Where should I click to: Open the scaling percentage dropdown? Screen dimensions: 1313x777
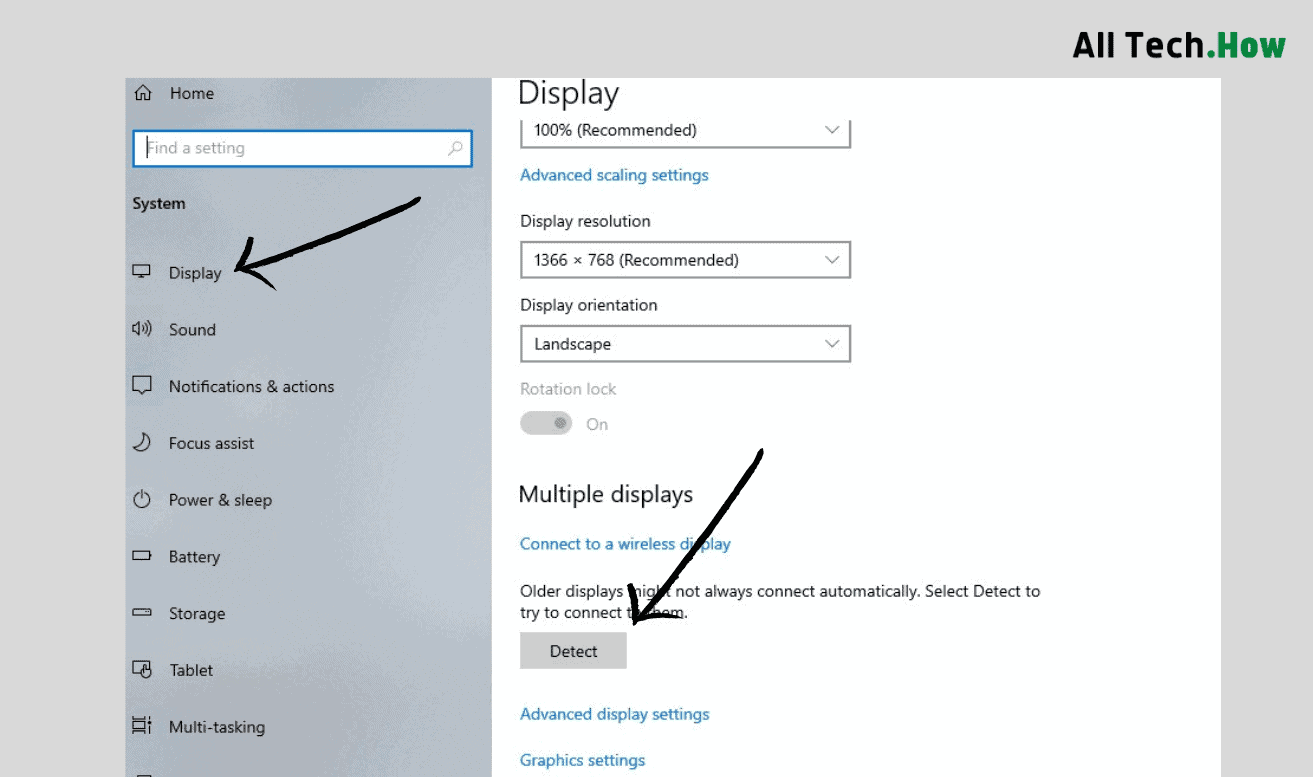(685, 130)
